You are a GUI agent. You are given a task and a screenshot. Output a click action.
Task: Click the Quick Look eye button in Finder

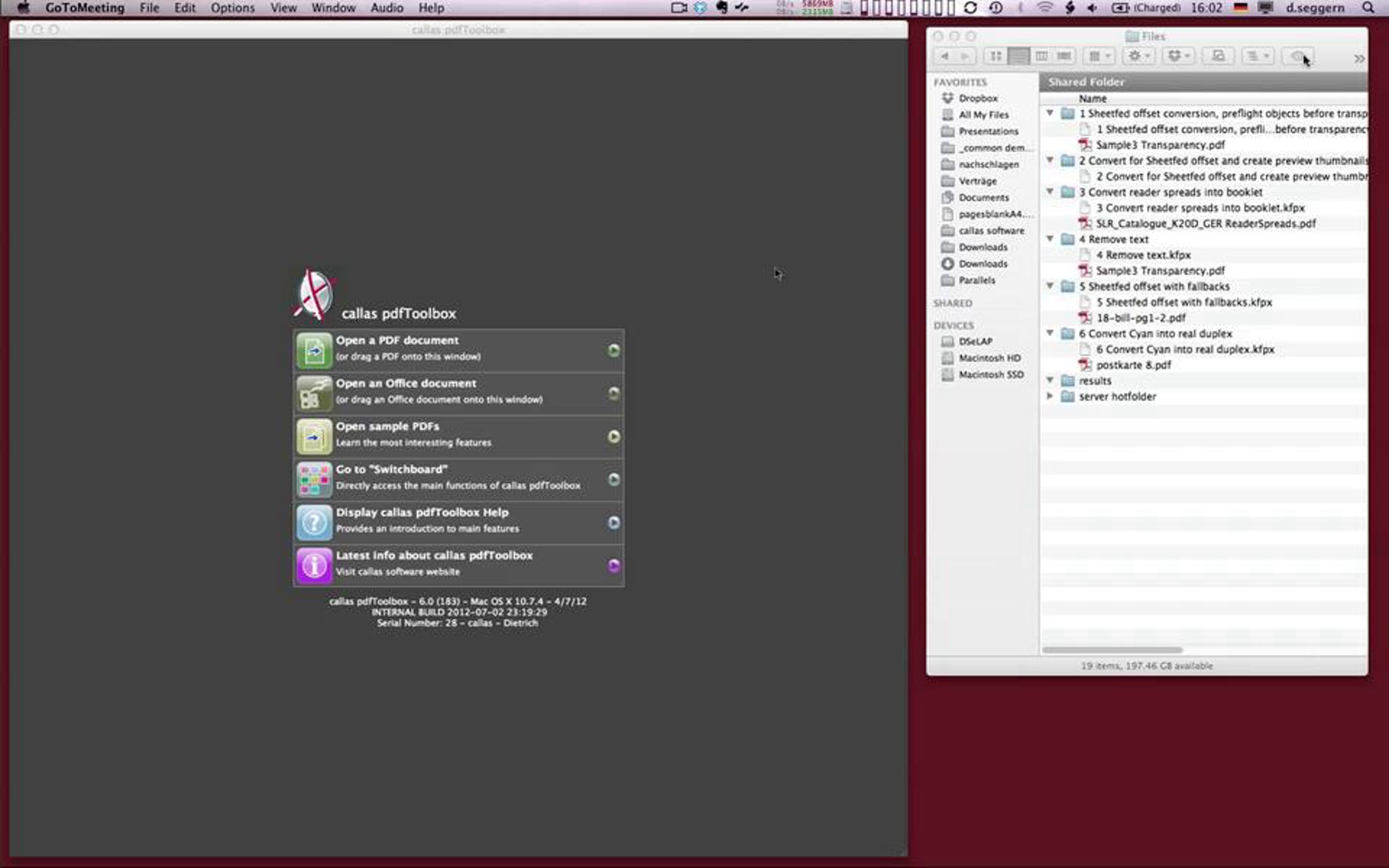[1298, 56]
